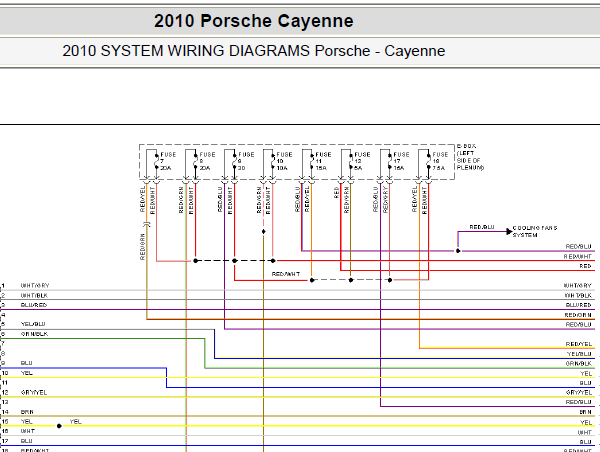Click the vertical RED/GRY wire label under Fuse 17
This screenshot has height=452, width=600.
(x=385, y=199)
